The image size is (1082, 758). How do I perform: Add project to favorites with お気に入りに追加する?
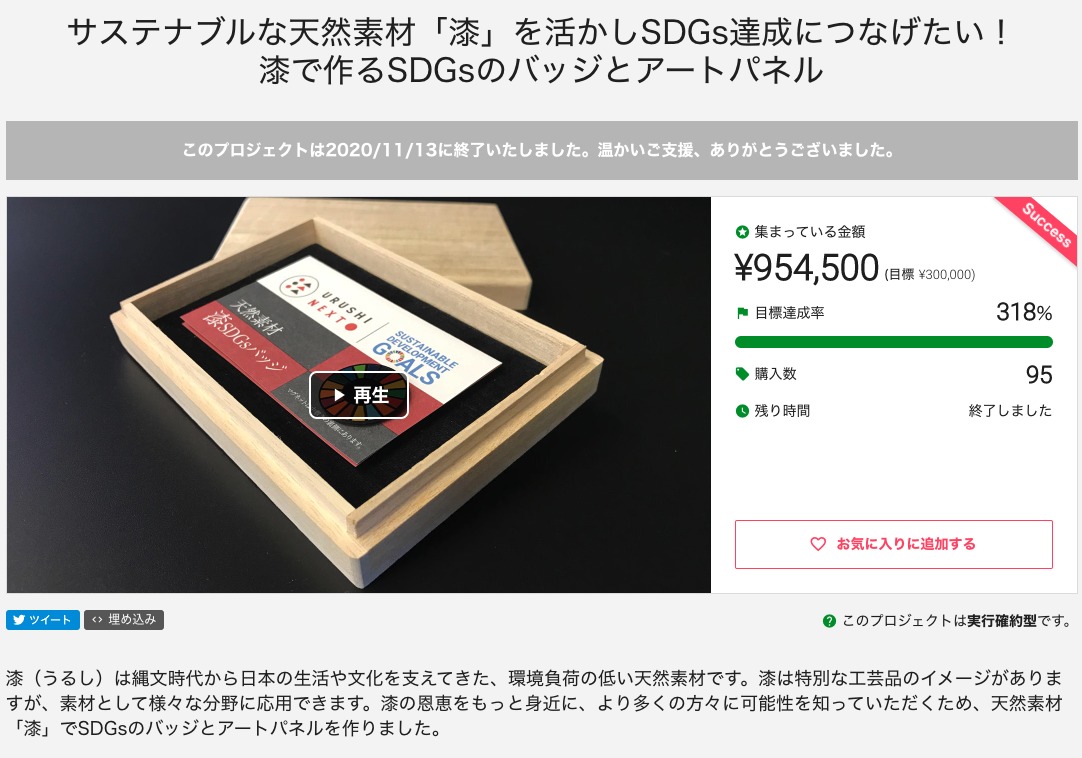point(894,544)
